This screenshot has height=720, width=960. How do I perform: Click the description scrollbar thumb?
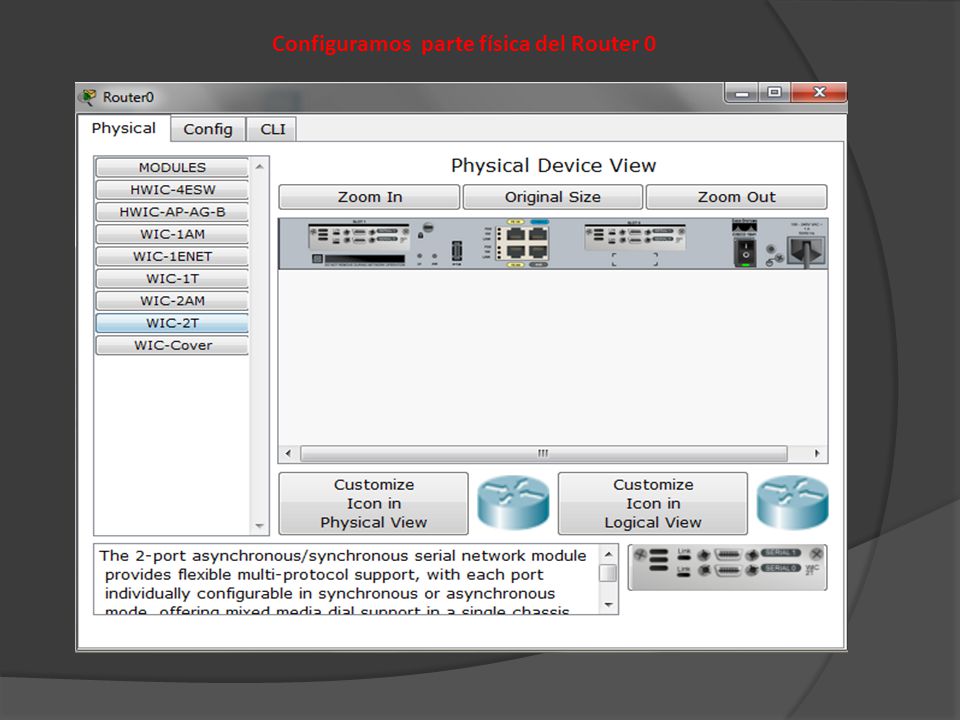[x=608, y=573]
